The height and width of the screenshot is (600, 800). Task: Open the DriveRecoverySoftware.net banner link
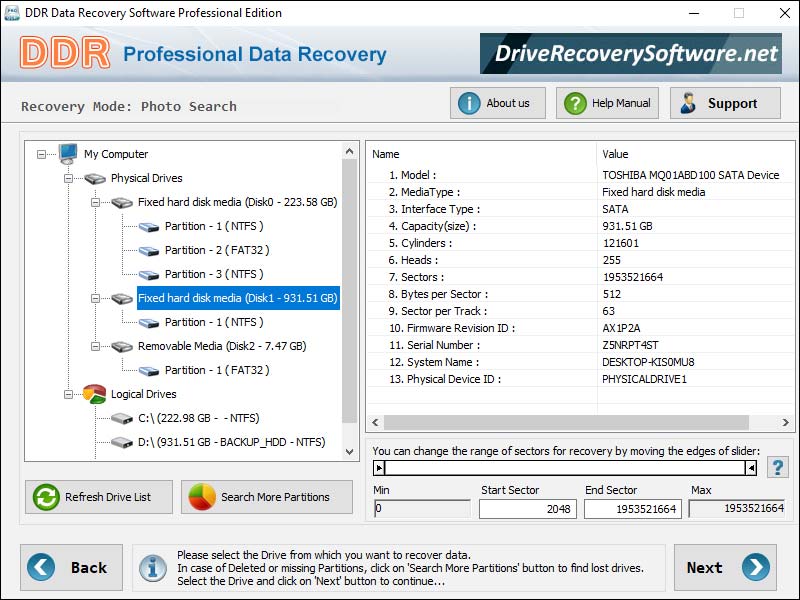pos(631,54)
